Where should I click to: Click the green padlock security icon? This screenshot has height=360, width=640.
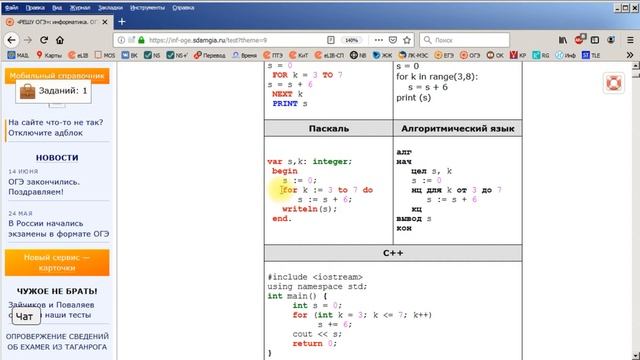(x=141, y=40)
